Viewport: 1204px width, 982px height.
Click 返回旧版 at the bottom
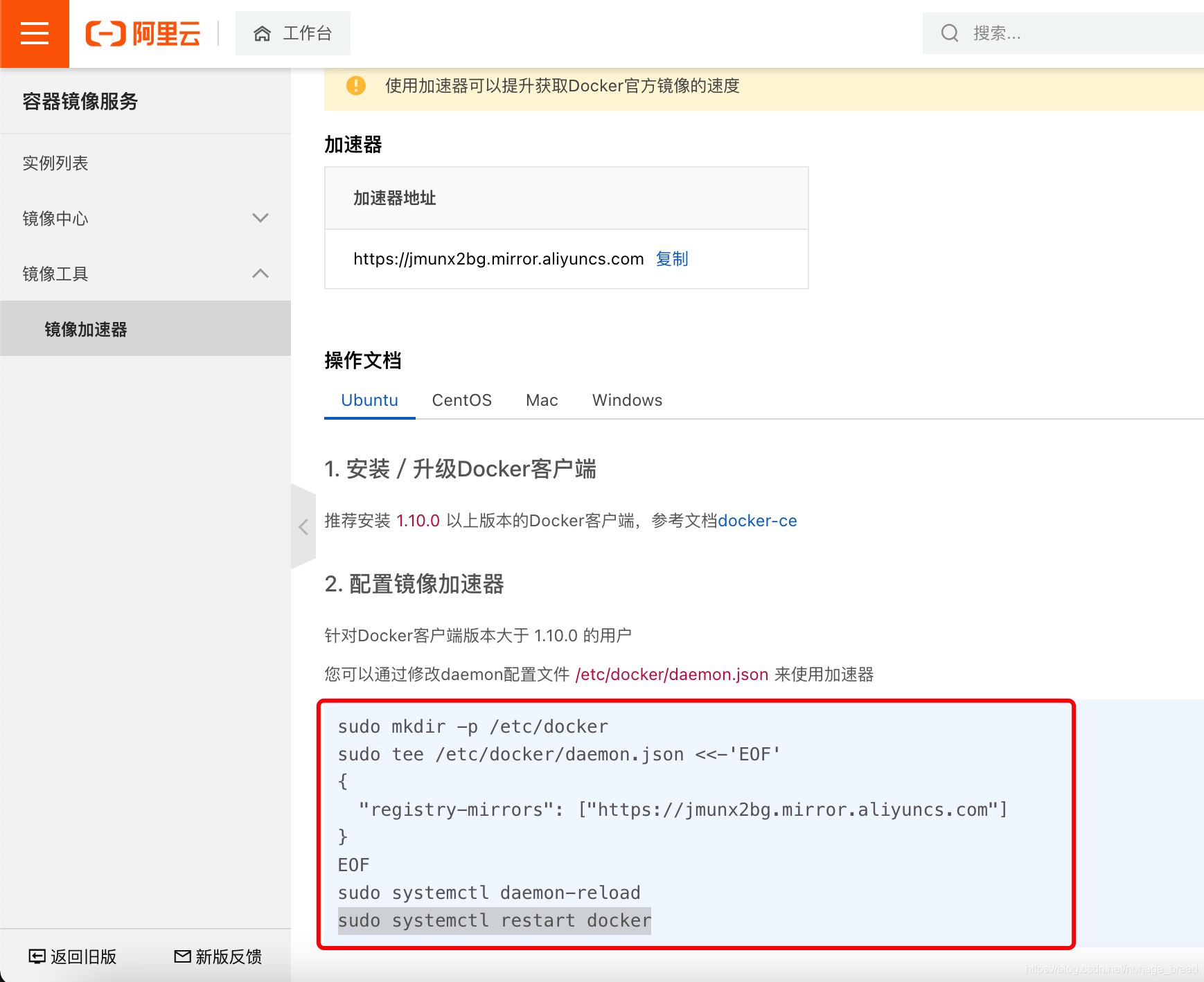pyautogui.click(x=72, y=956)
